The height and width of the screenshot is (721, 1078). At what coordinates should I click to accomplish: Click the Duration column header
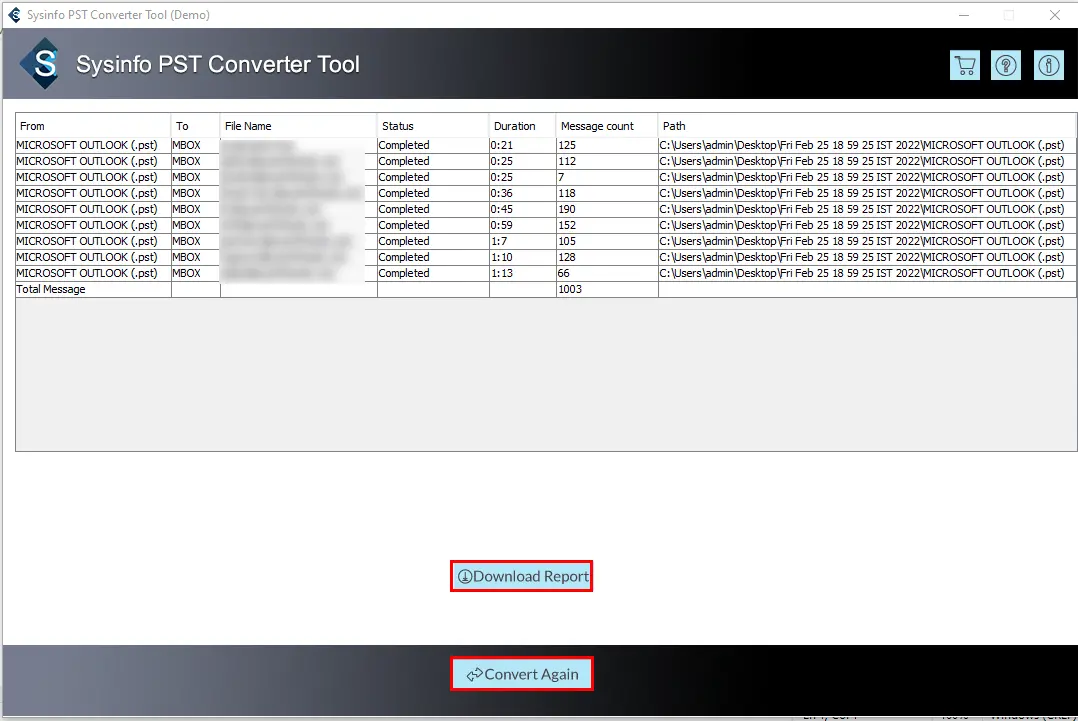click(521, 126)
